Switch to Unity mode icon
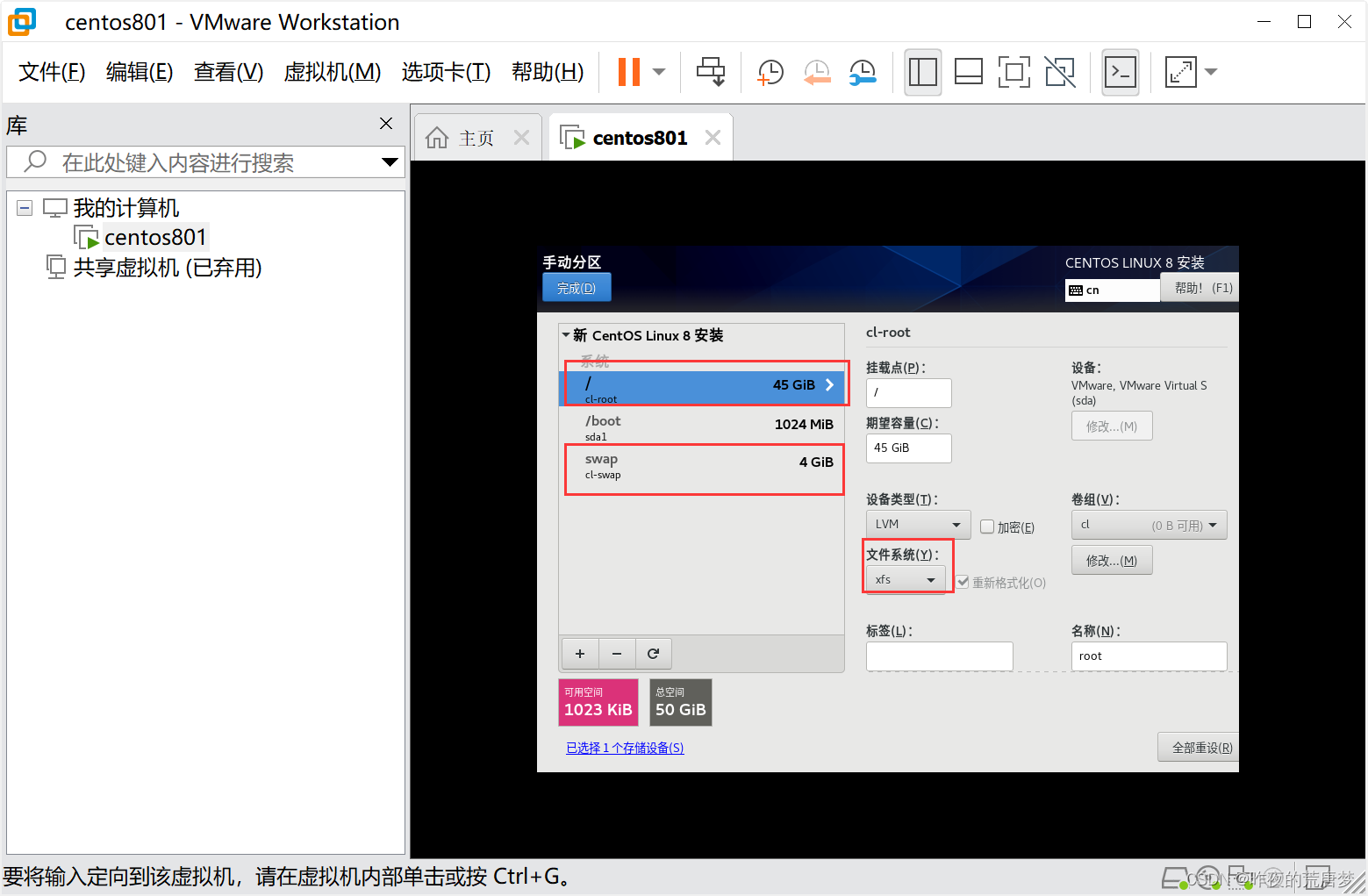The width and height of the screenshot is (1368, 896). click(x=1060, y=72)
